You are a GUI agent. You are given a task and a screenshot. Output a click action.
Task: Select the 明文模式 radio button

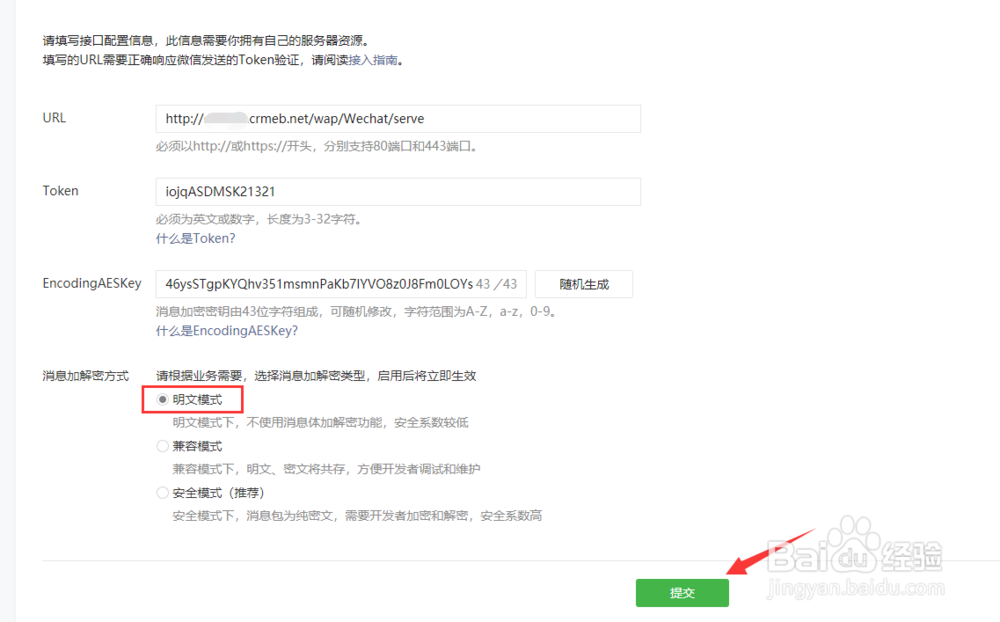click(162, 399)
